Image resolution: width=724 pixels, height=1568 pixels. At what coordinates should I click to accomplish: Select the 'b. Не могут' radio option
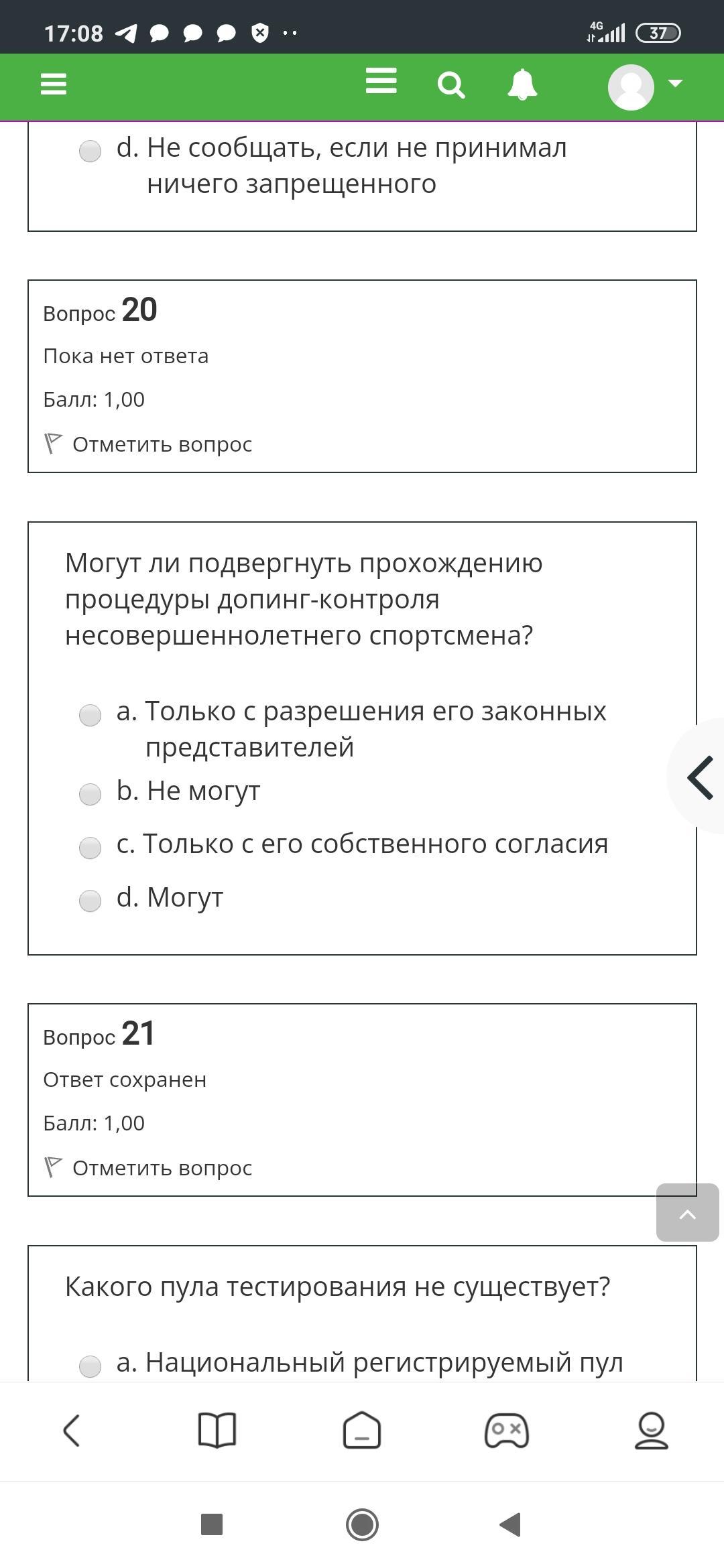tap(90, 794)
